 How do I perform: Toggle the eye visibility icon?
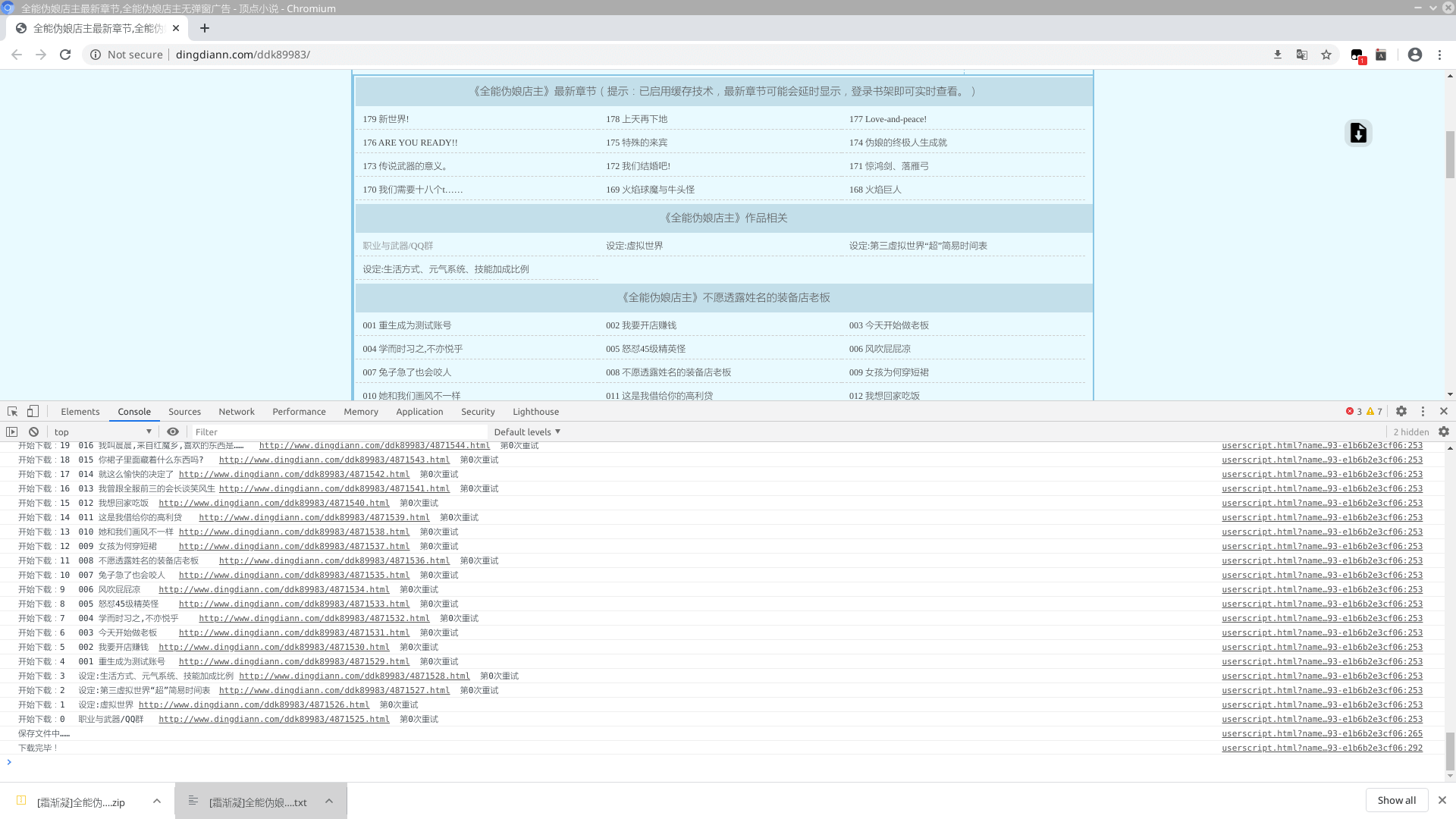172,431
